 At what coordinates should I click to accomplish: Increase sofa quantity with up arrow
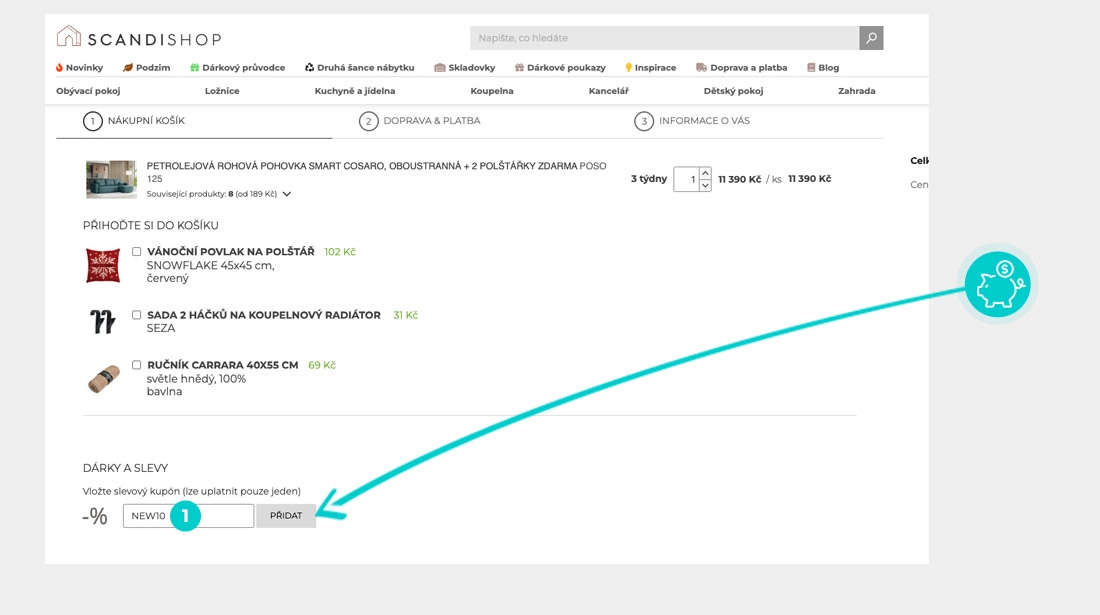tap(705, 173)
